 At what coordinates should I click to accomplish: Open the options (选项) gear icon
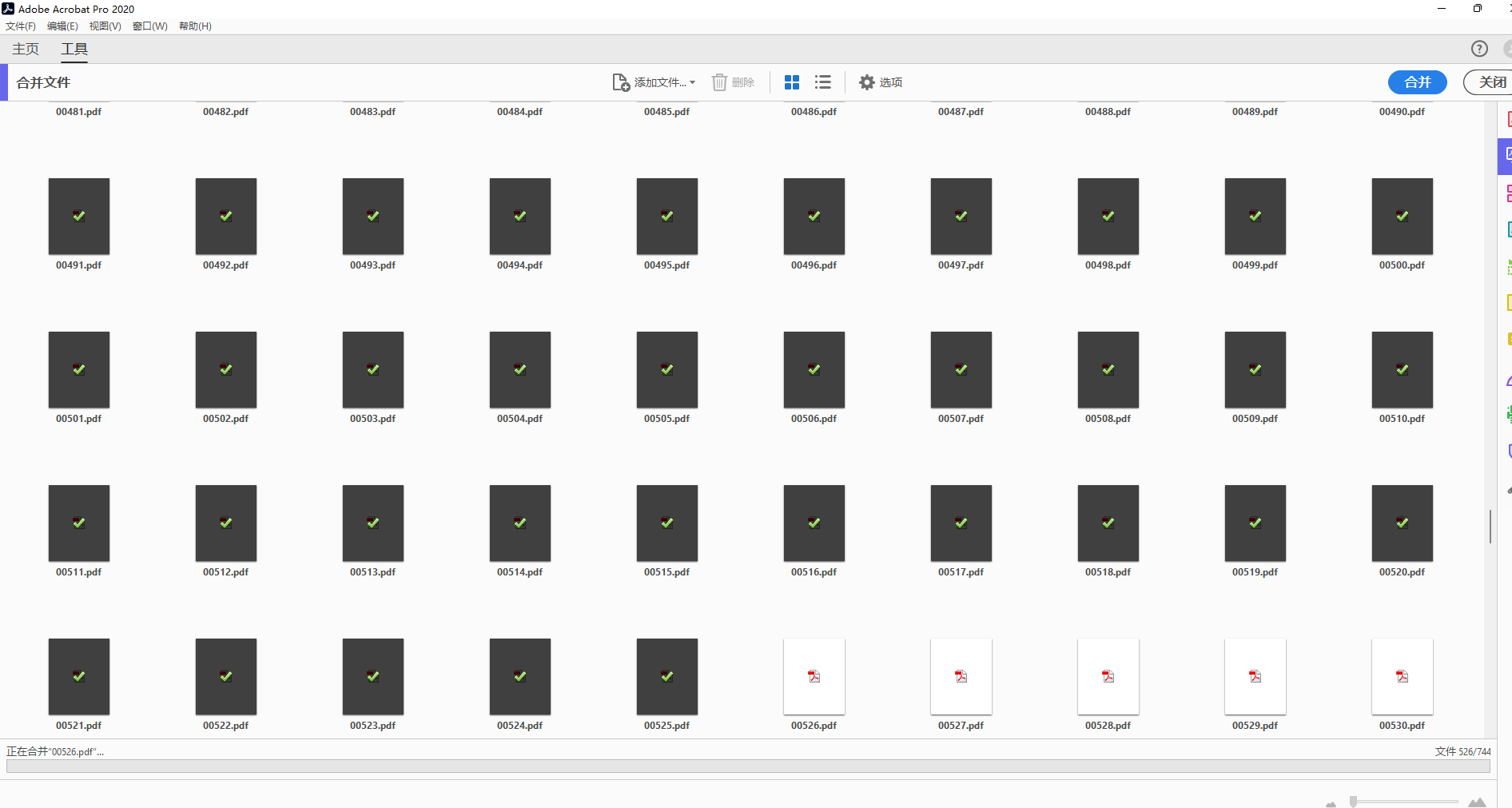click(867, 82)
